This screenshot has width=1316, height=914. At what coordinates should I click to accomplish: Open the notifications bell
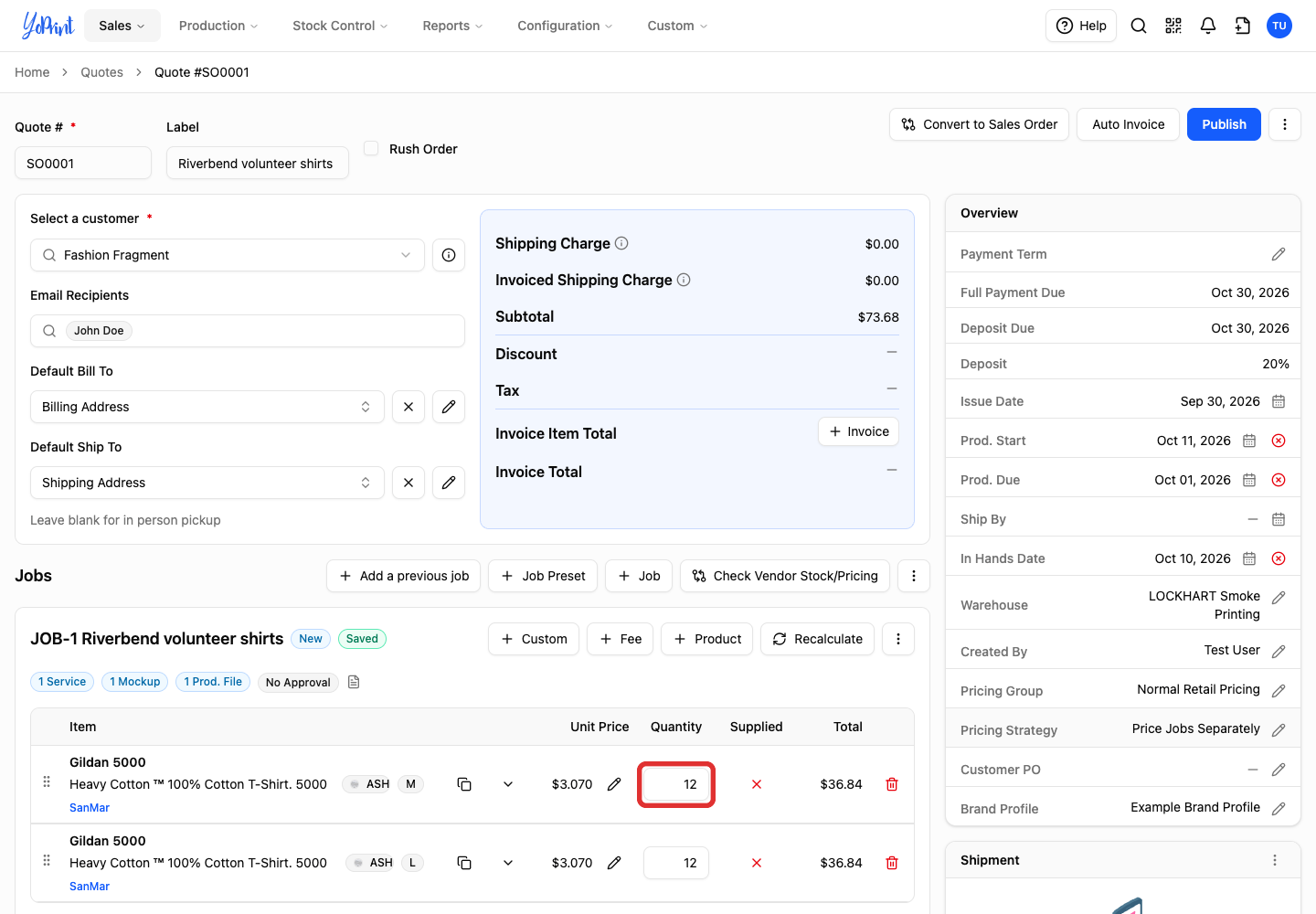pos(1208,26)
